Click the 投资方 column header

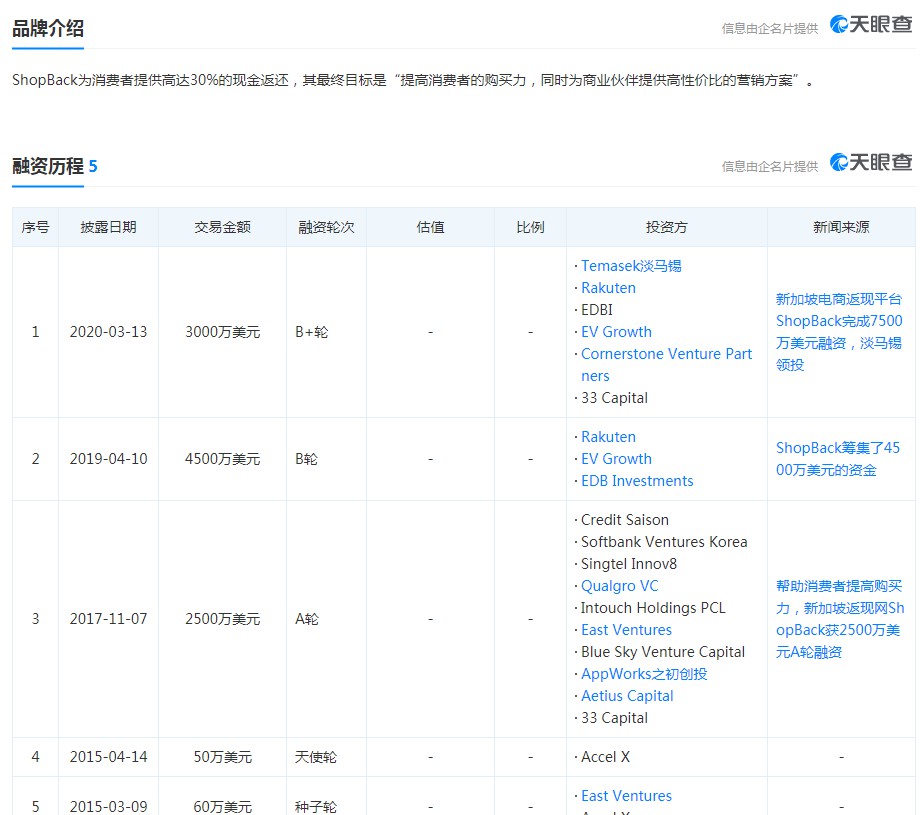(667, 227)
